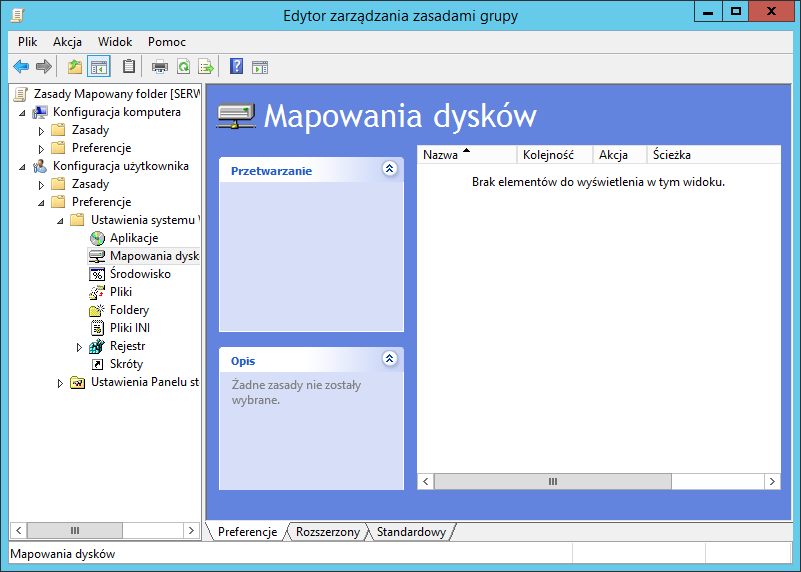
Task: Click the printer toolbar icon
Action: [160, 66]
